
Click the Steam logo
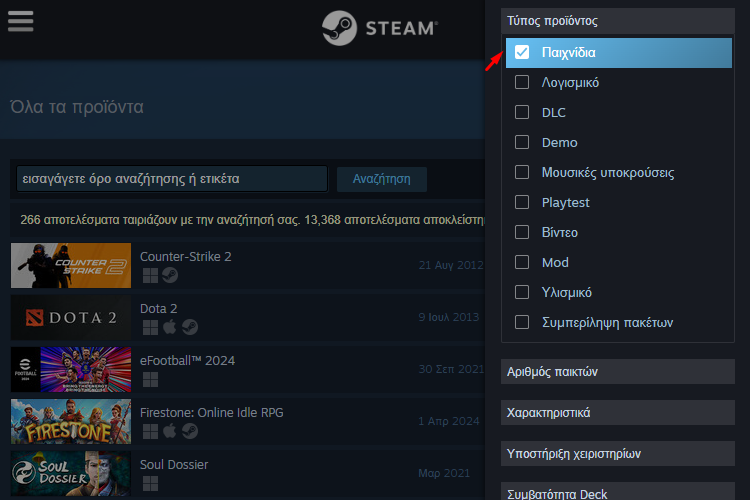(380, 28)
